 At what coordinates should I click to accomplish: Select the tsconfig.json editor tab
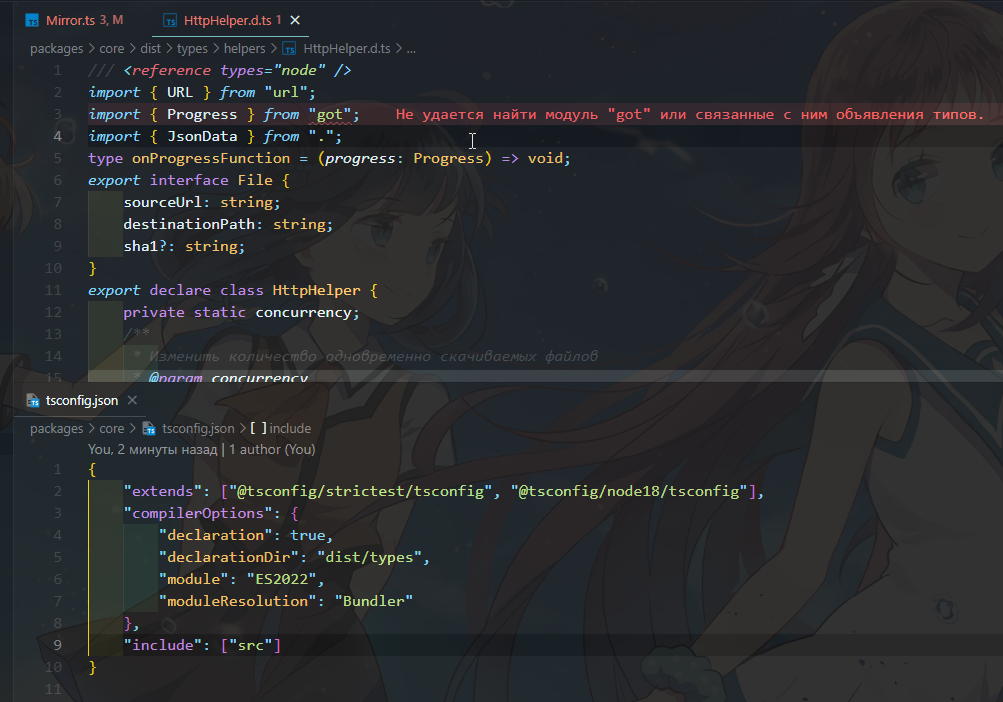[82, 401]
